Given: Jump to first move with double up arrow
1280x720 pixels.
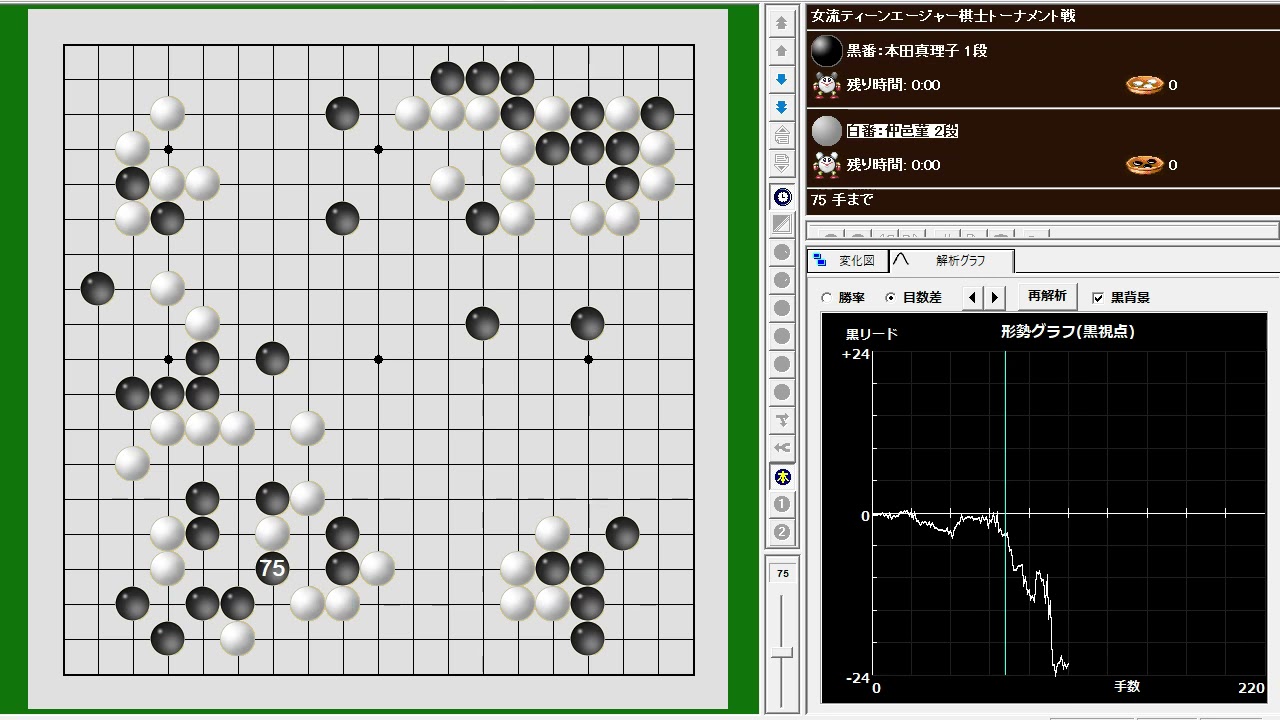Looking at the screenshot, I should [x=782, y=22].
